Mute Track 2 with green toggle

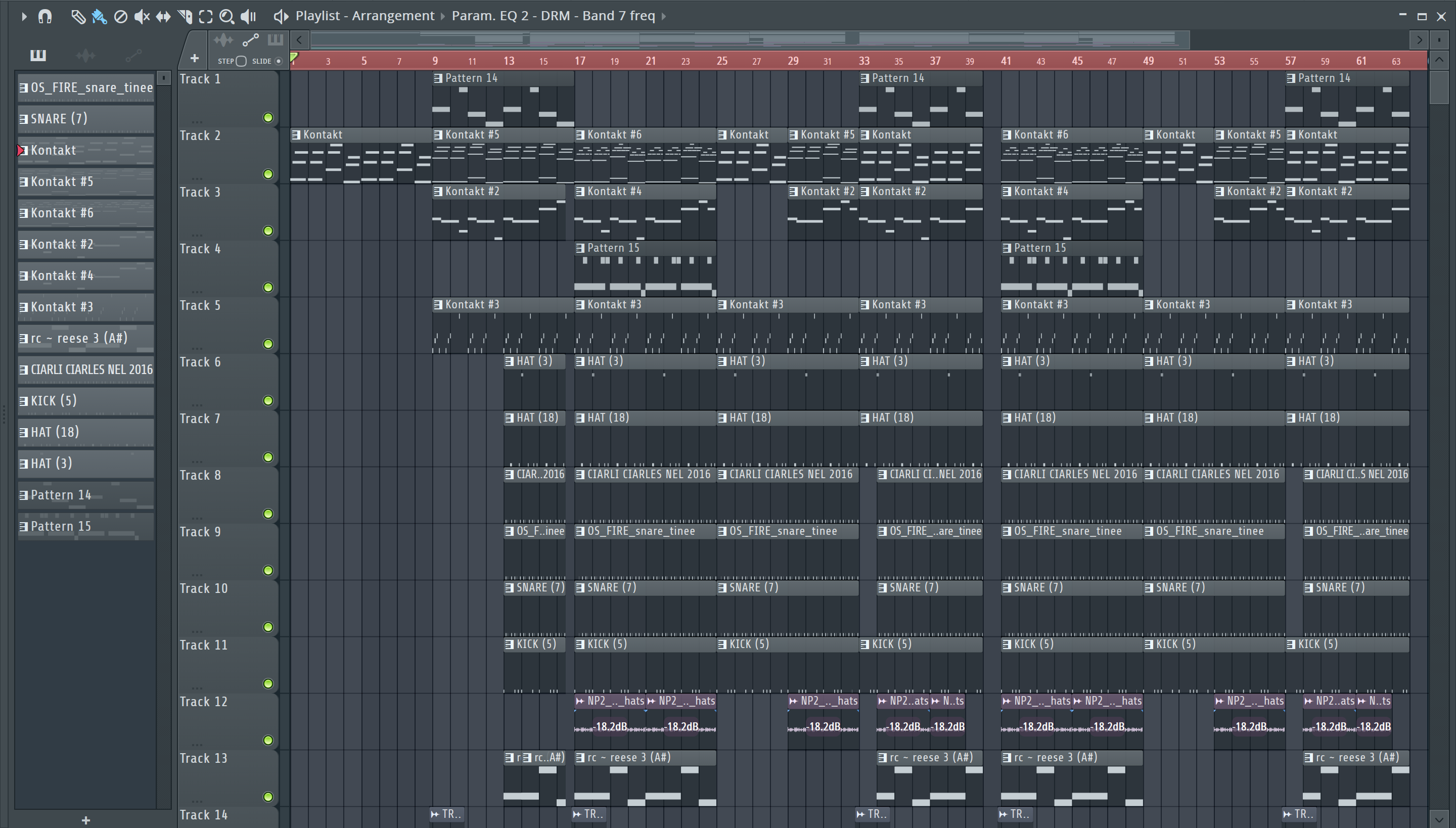(268, 174)
